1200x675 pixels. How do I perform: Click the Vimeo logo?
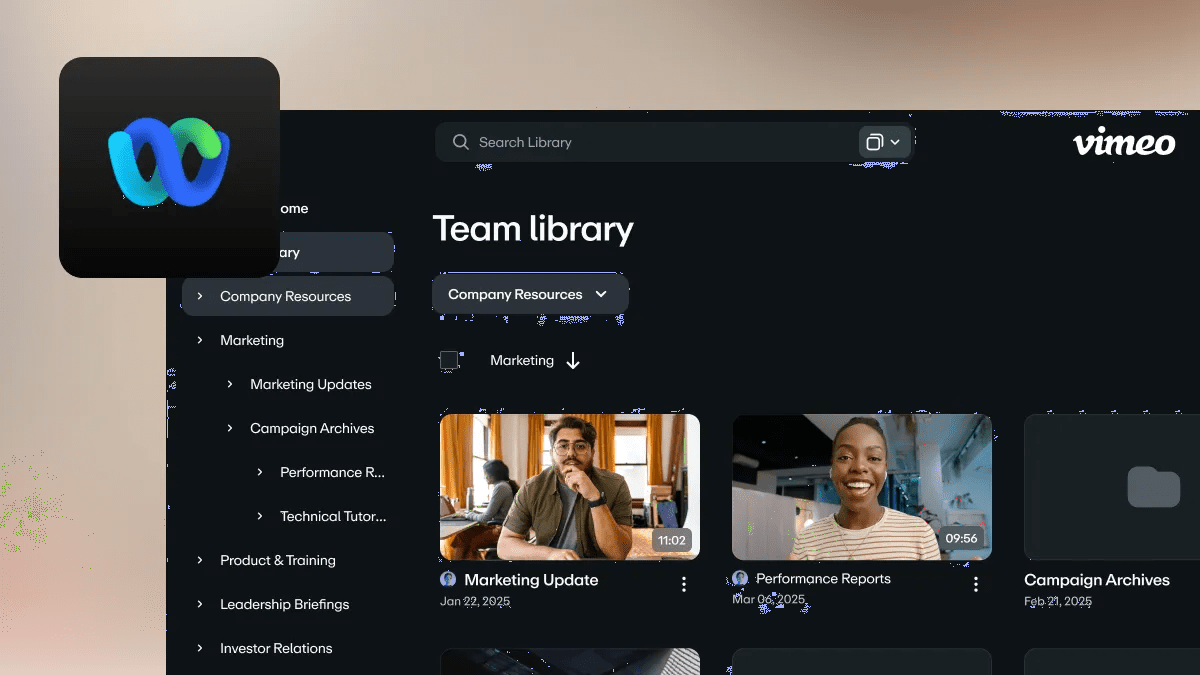(x=1124, y=142)
